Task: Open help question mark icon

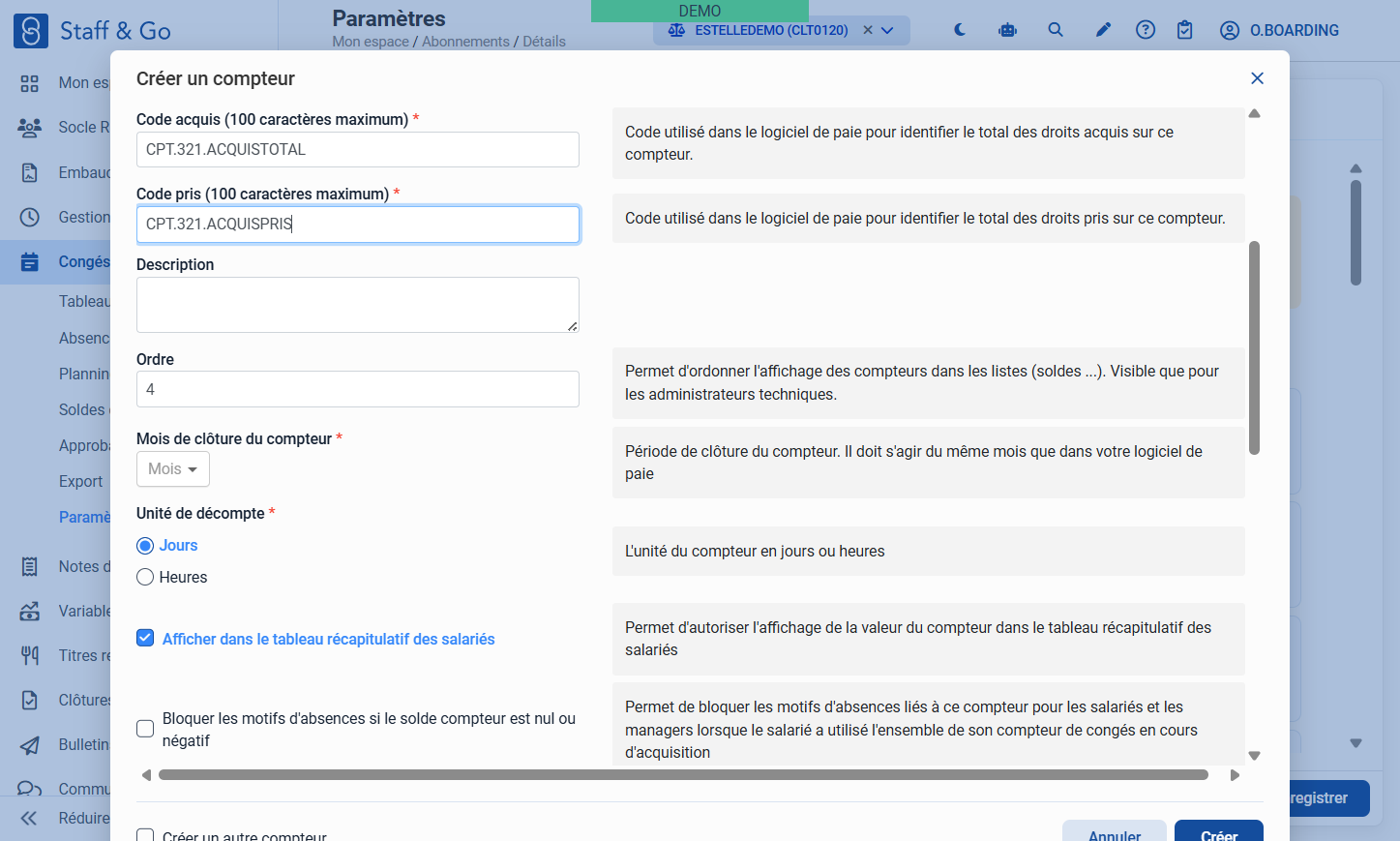Action: (x=1146, y=30)
